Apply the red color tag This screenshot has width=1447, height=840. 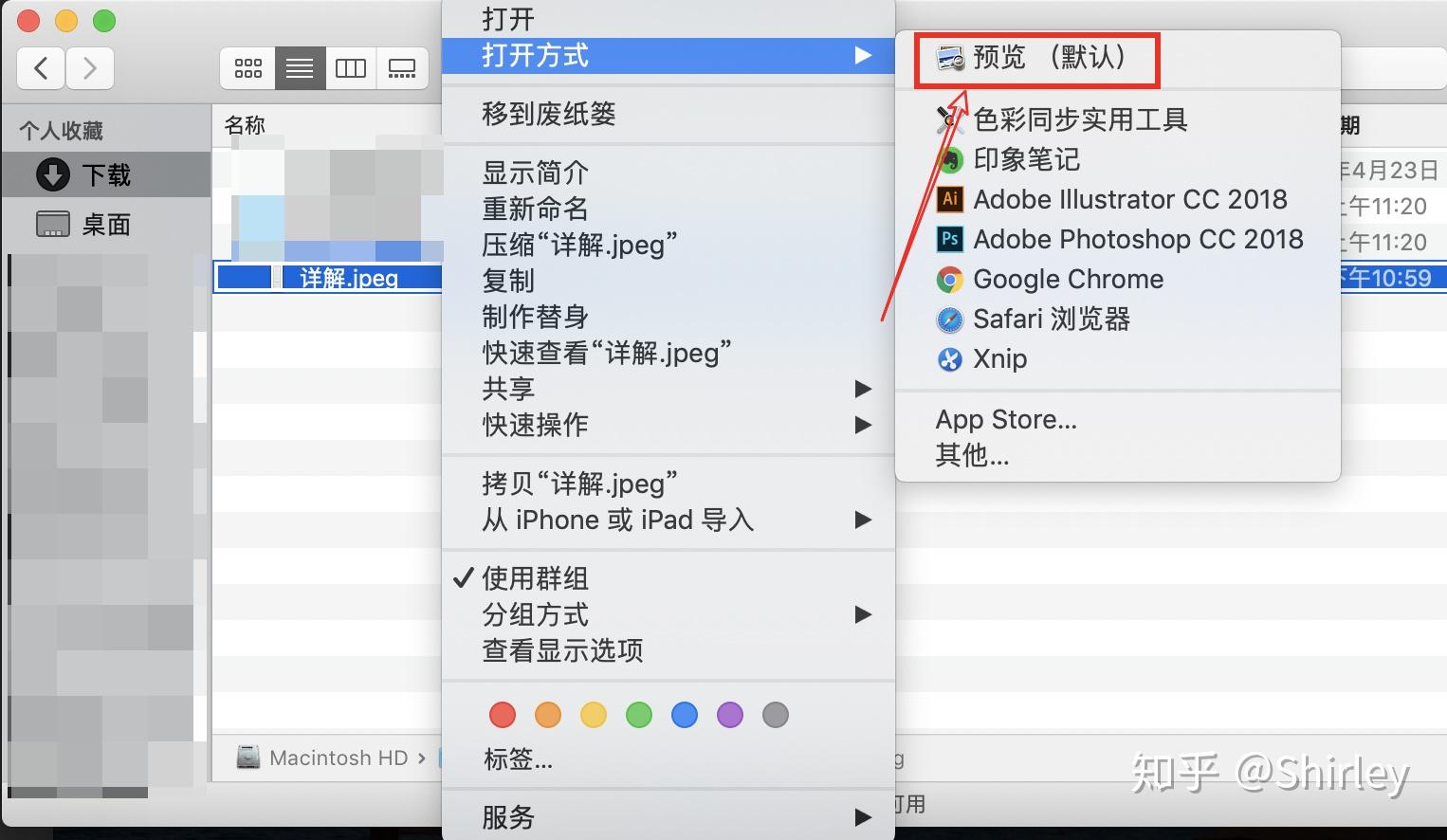point(503,715)
